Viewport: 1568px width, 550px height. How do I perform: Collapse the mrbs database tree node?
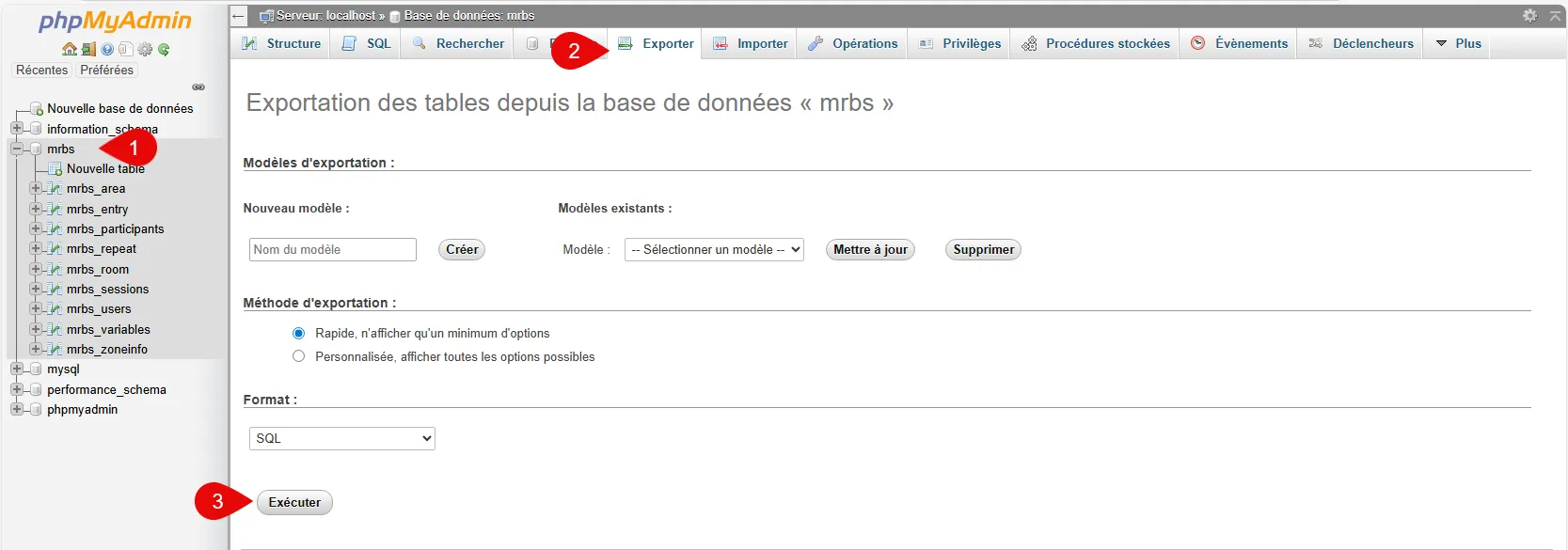pyautogui.click(x=17, y=149)
